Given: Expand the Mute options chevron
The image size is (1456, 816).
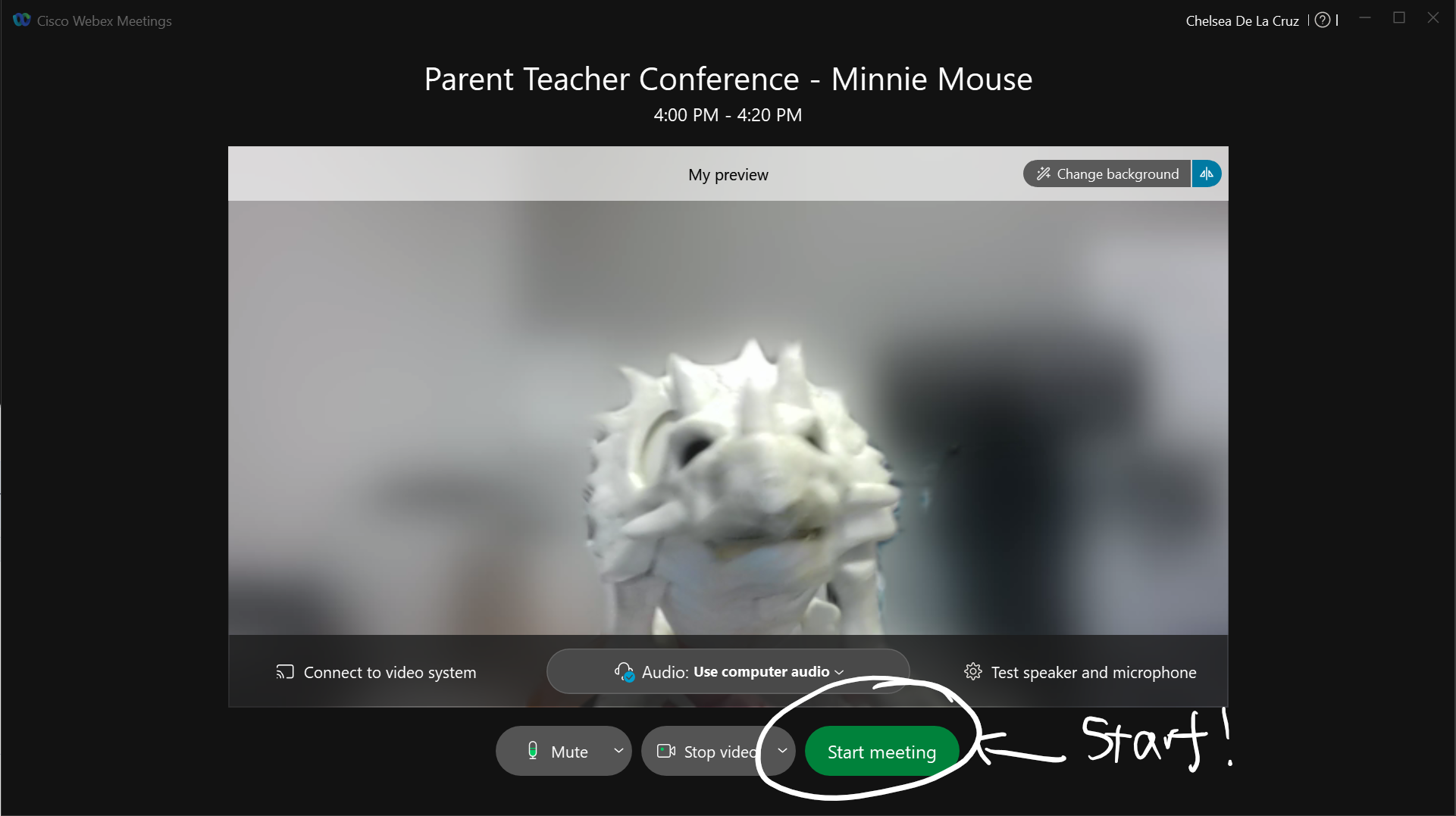Looking at the screenshot, I should [618, 751].
